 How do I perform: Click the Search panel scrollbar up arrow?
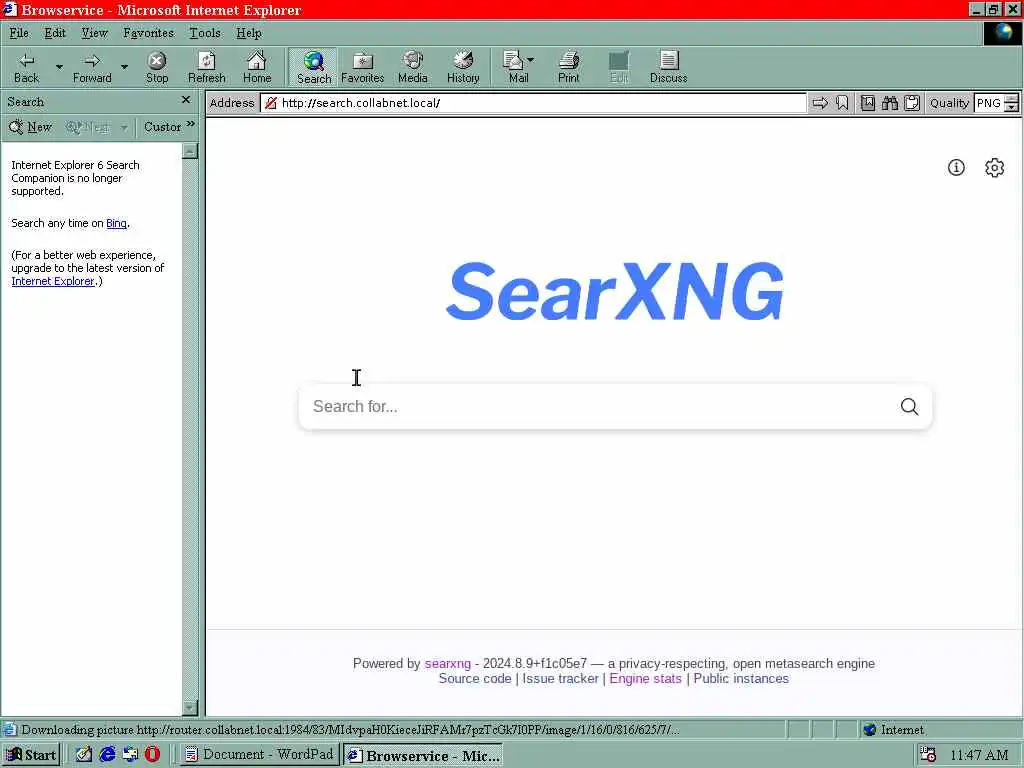point(190,151)
